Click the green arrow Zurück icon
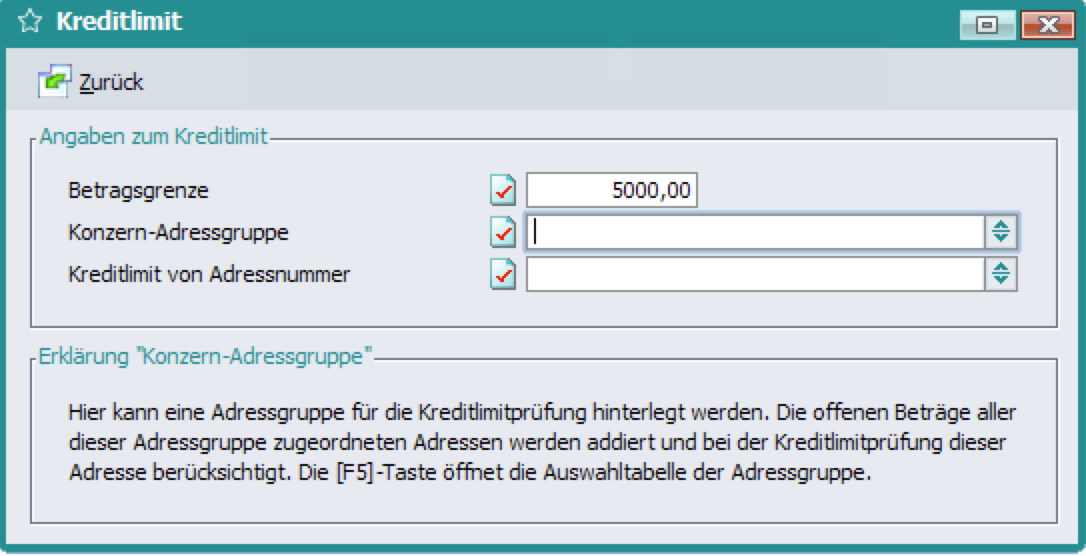This screenshot has height=556, width=1086. (x=54, y=82)
